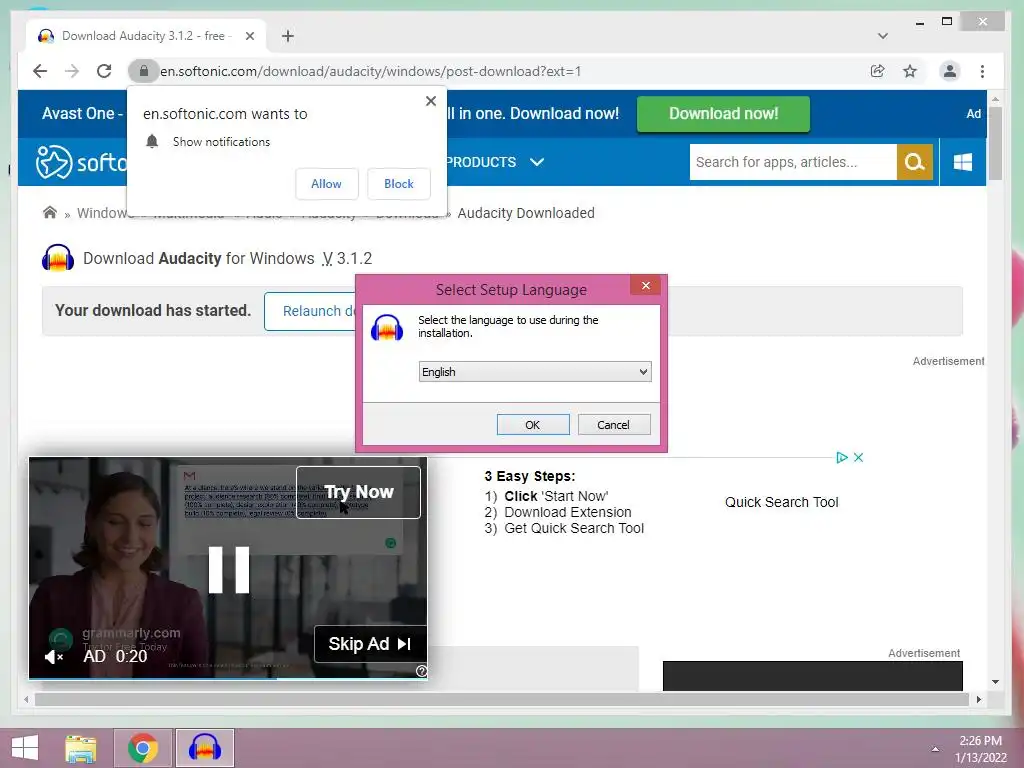The image size is (1024, 768).
Task: Click the Softonic logo
Action: (x=80, y=162)
